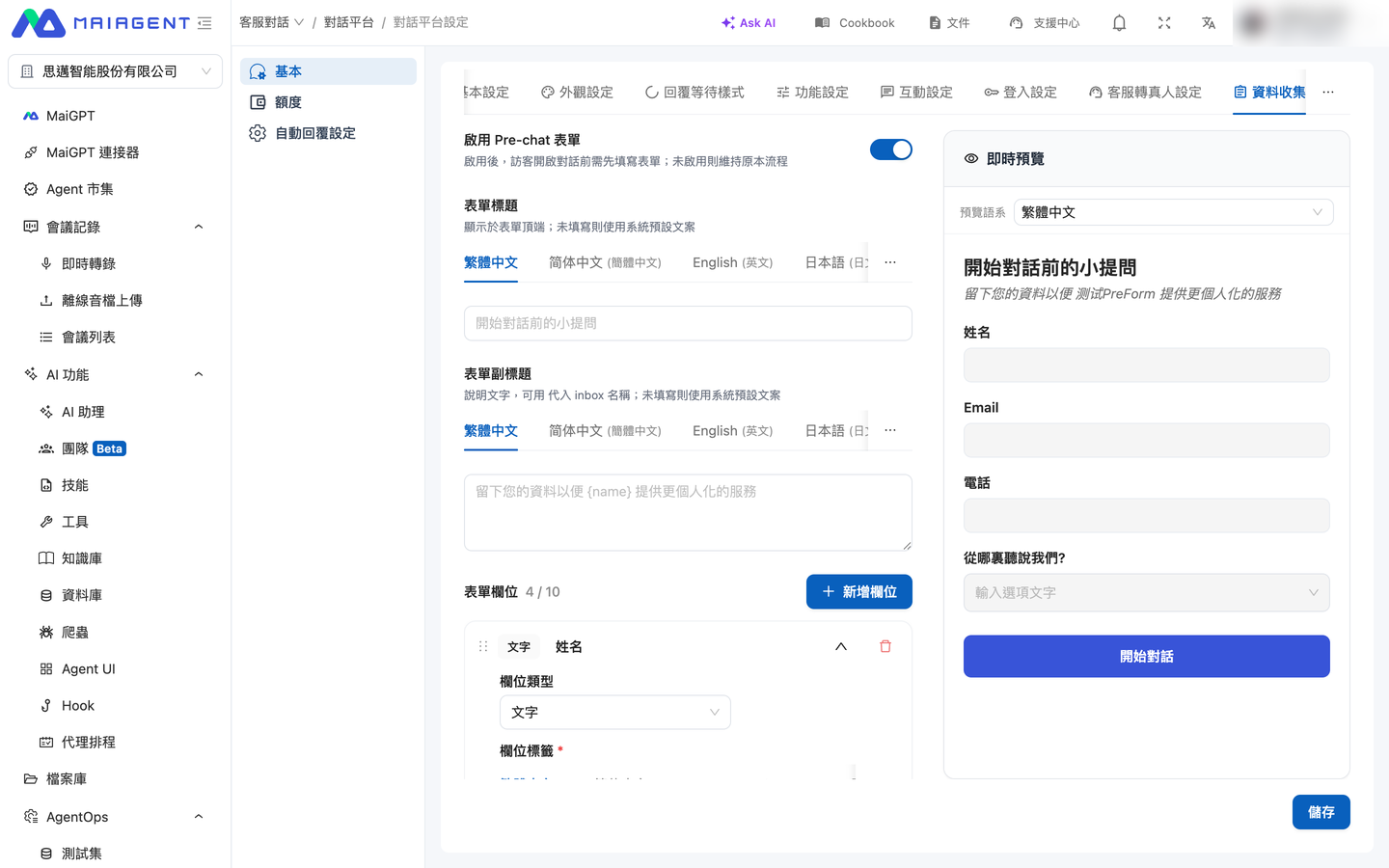Click the 表單副標題 textarea
The height and width of the screenshot is (868, 1389).
point(688,512)
